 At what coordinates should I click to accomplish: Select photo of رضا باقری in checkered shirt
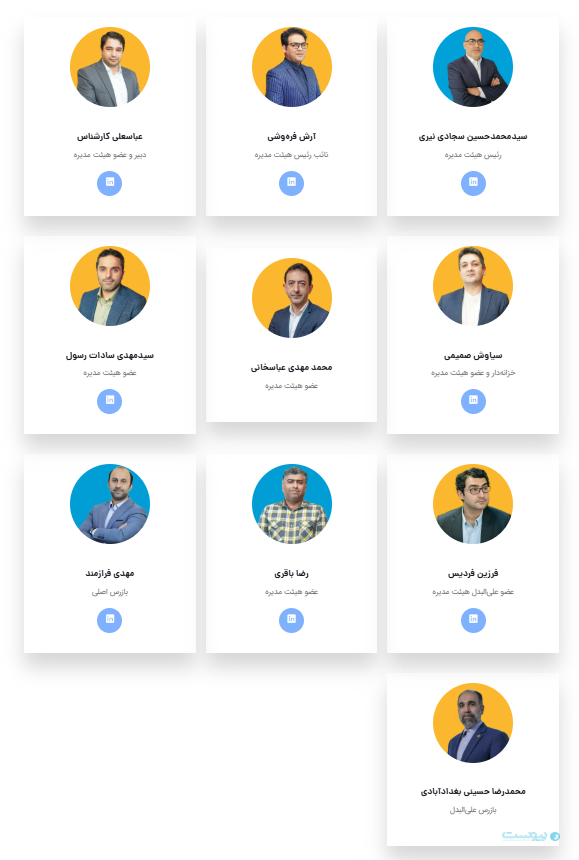(292, 504)
